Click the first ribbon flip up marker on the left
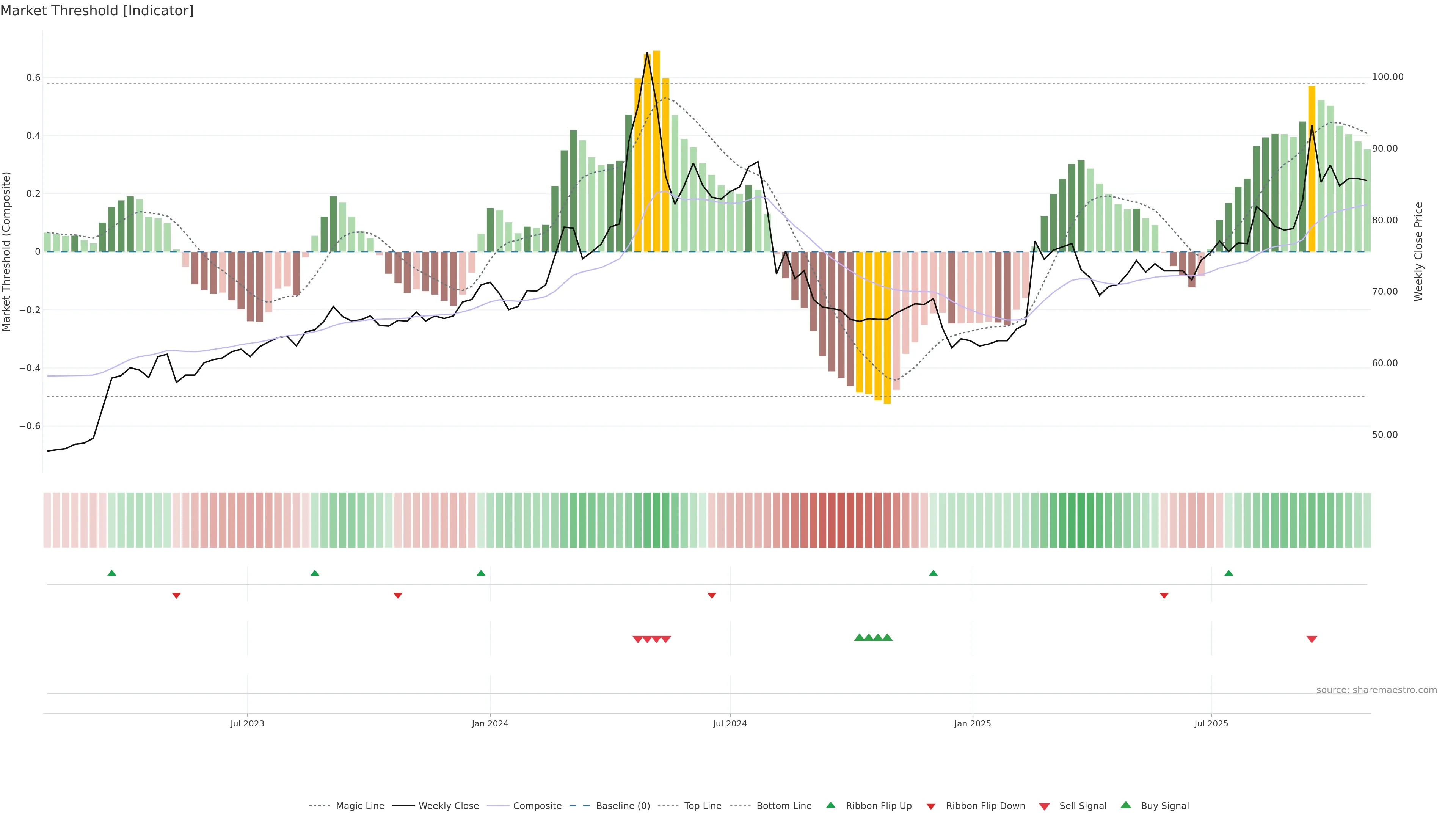The height and width of the screenshot is (819, 1456). click(x=112, y=573)
